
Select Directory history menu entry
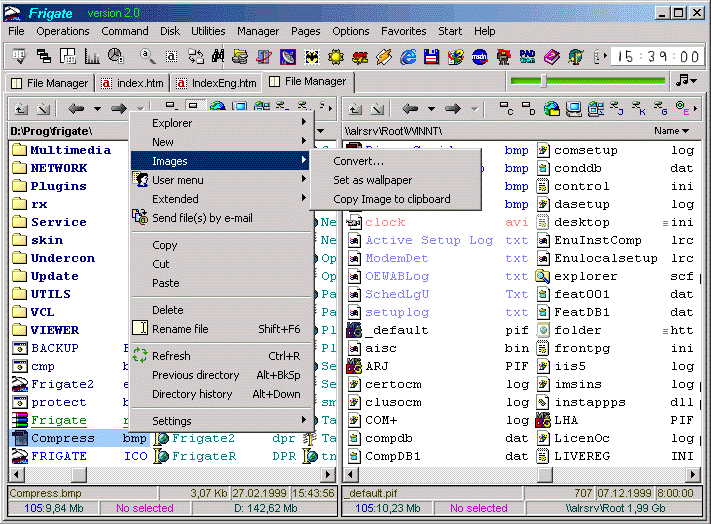220,394
